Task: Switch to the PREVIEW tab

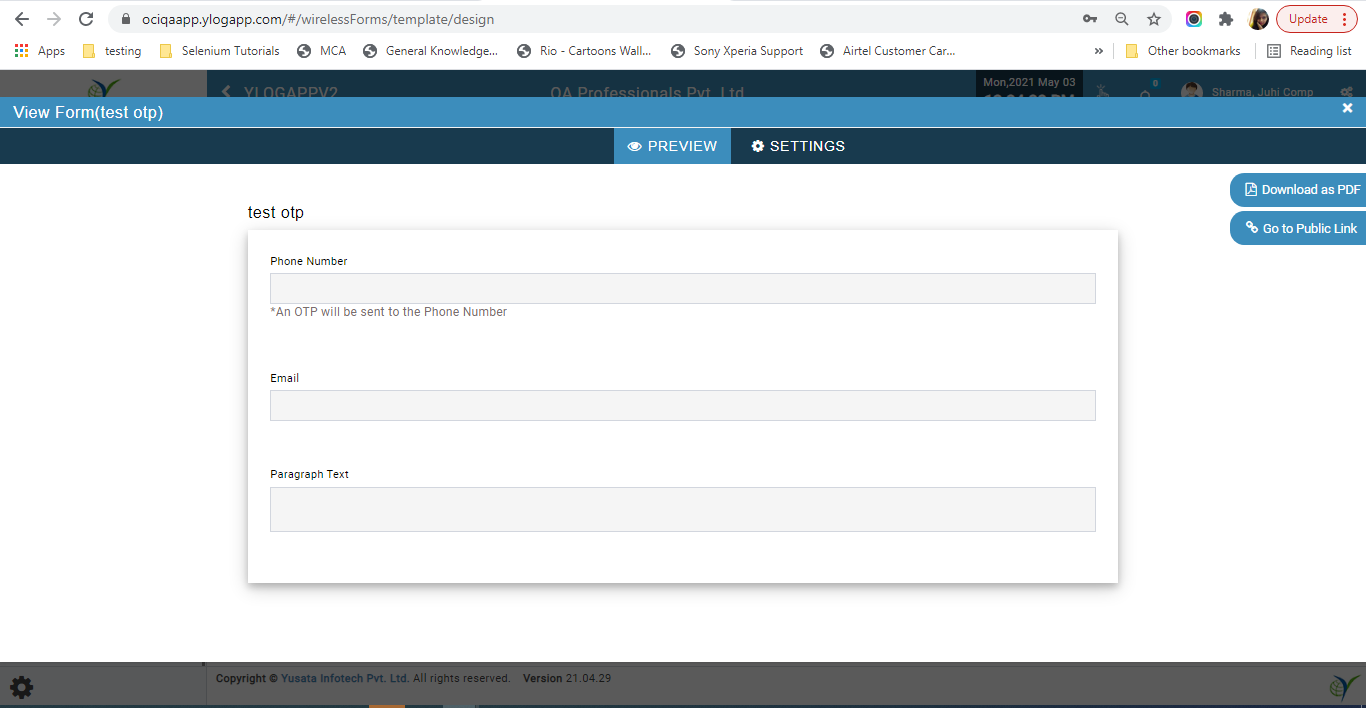Action: (672, 146)
